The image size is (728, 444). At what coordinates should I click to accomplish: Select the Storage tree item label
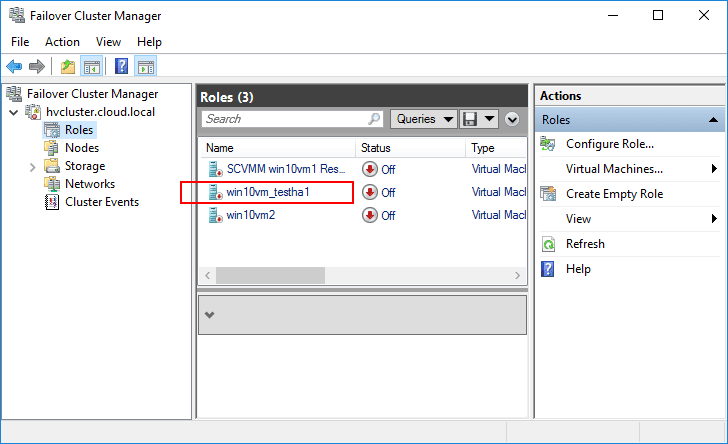coord(85,166)
